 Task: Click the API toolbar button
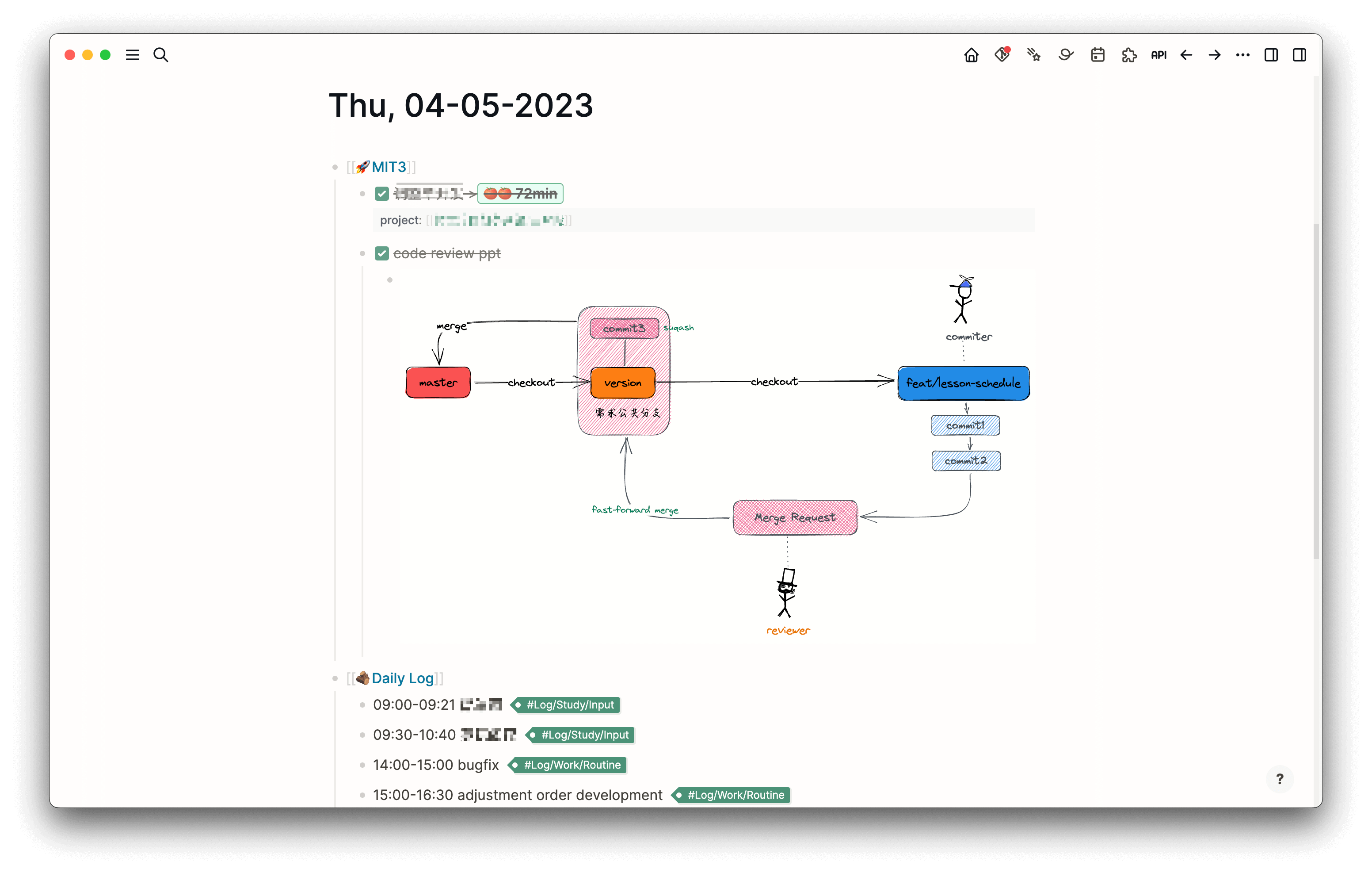[1159, 55]
